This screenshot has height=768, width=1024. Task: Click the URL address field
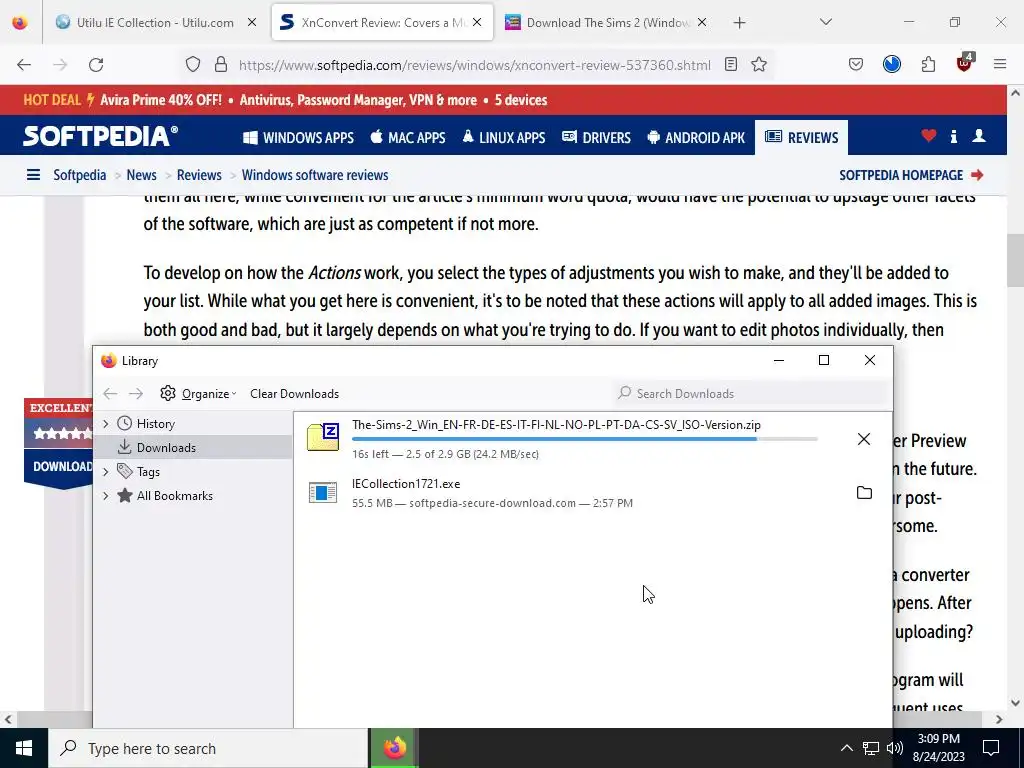(x=475, y=65)
